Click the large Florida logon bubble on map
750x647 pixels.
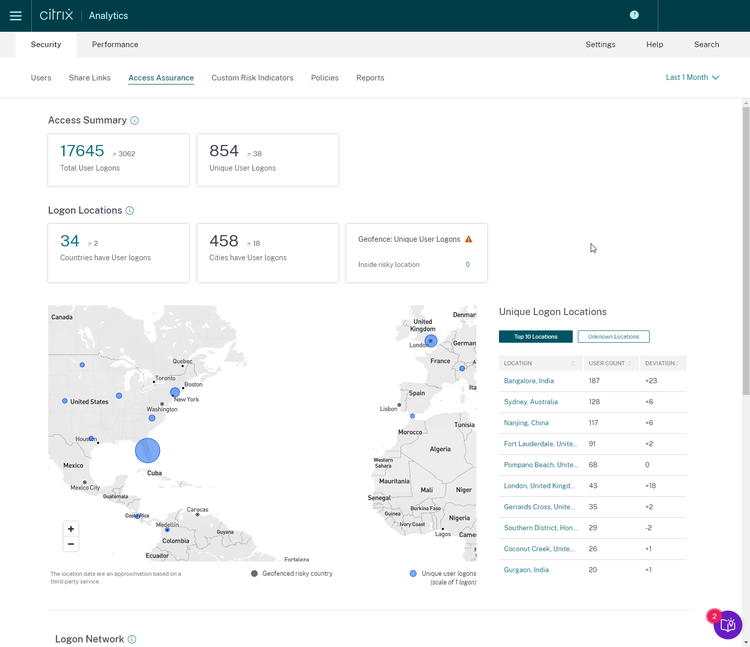[147, 450]
